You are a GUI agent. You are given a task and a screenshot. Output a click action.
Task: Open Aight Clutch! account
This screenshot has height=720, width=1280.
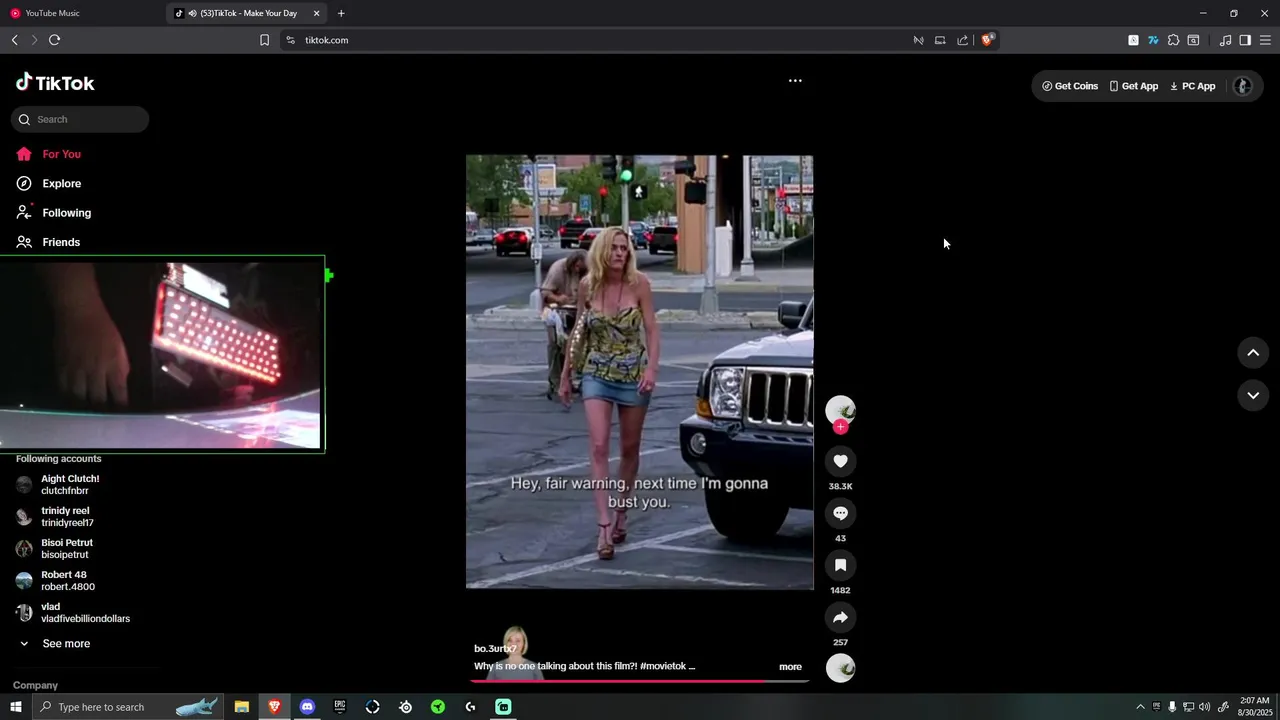tap(70, 485)
